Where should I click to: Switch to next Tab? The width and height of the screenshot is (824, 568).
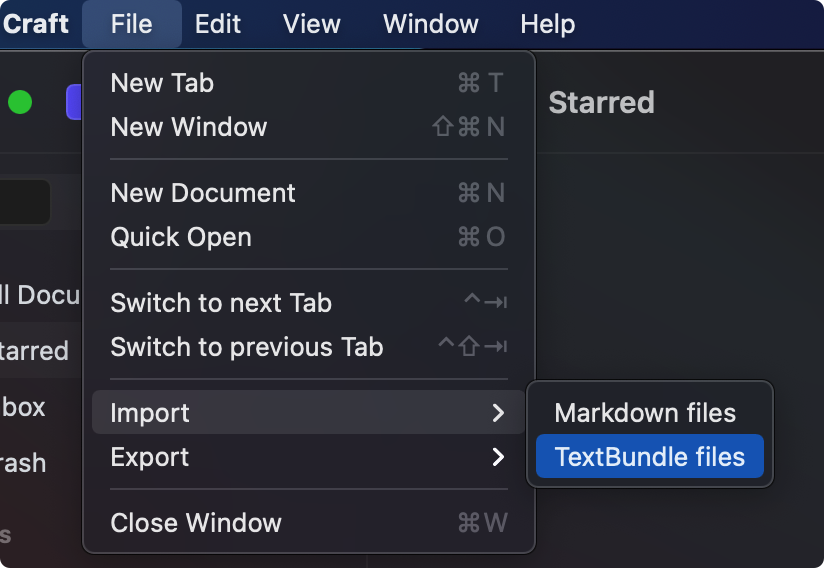(221, 303)
